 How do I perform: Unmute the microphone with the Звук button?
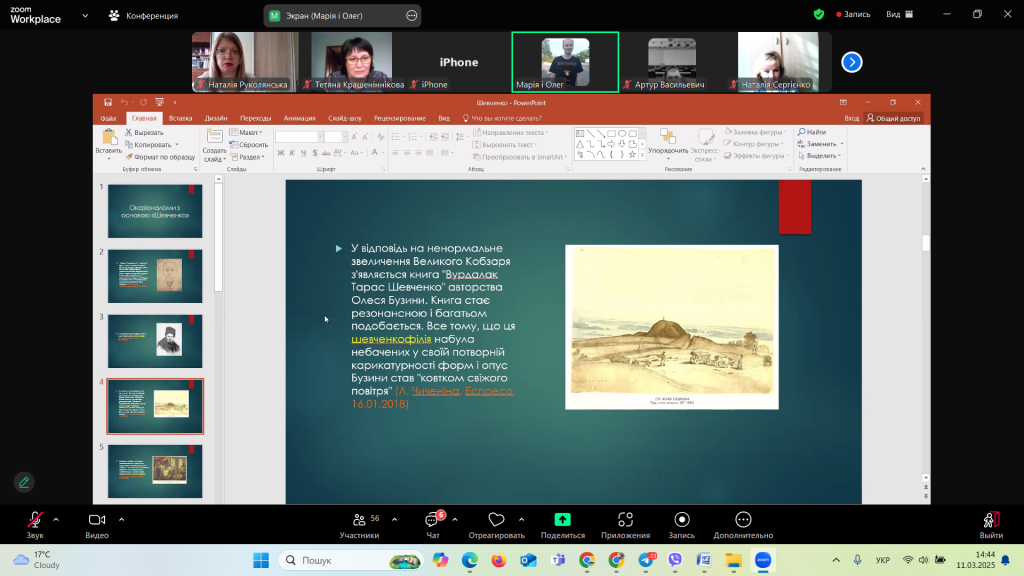pyautogui.click(x=35, y=520)
